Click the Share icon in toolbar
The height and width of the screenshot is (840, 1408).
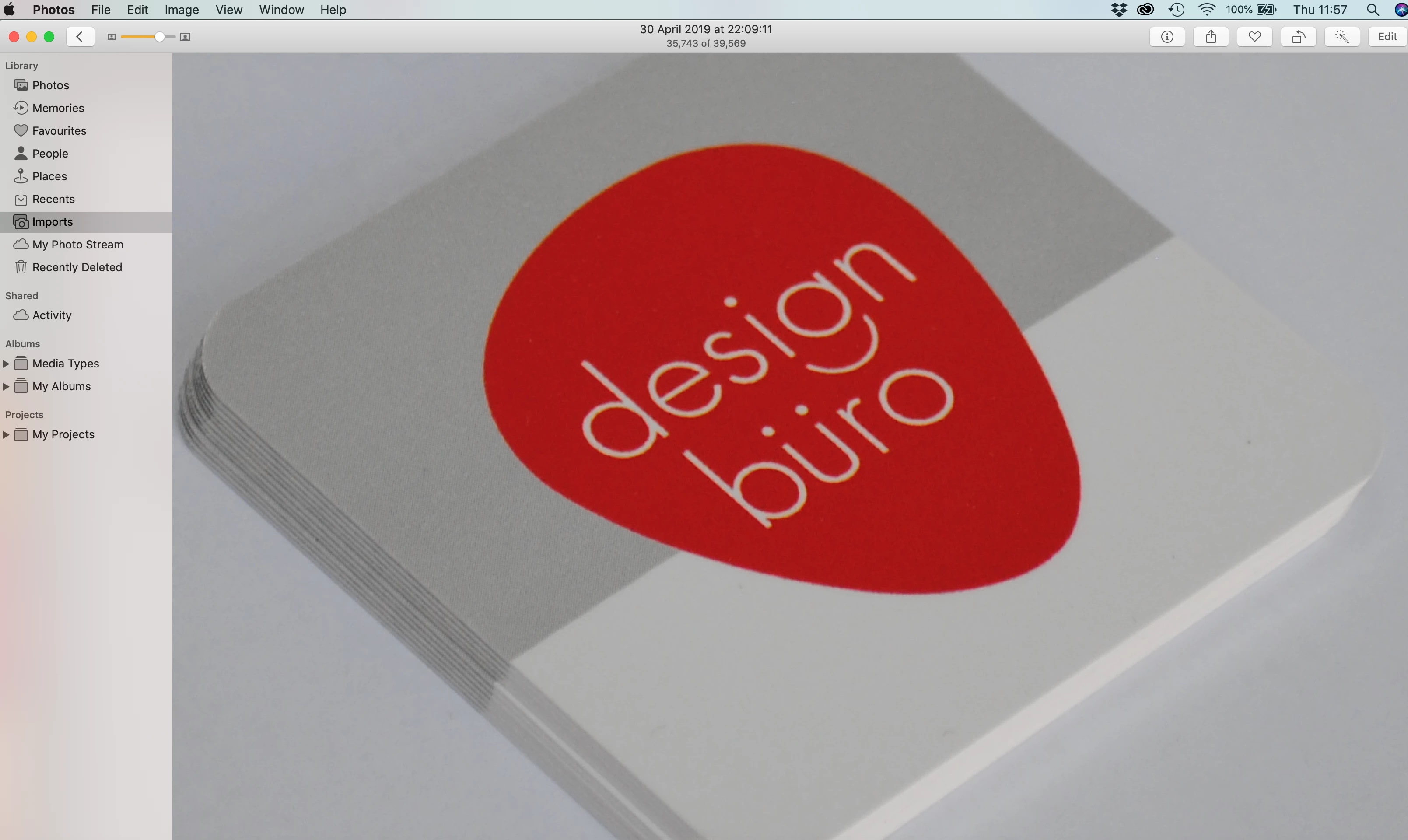[1211, 37]
